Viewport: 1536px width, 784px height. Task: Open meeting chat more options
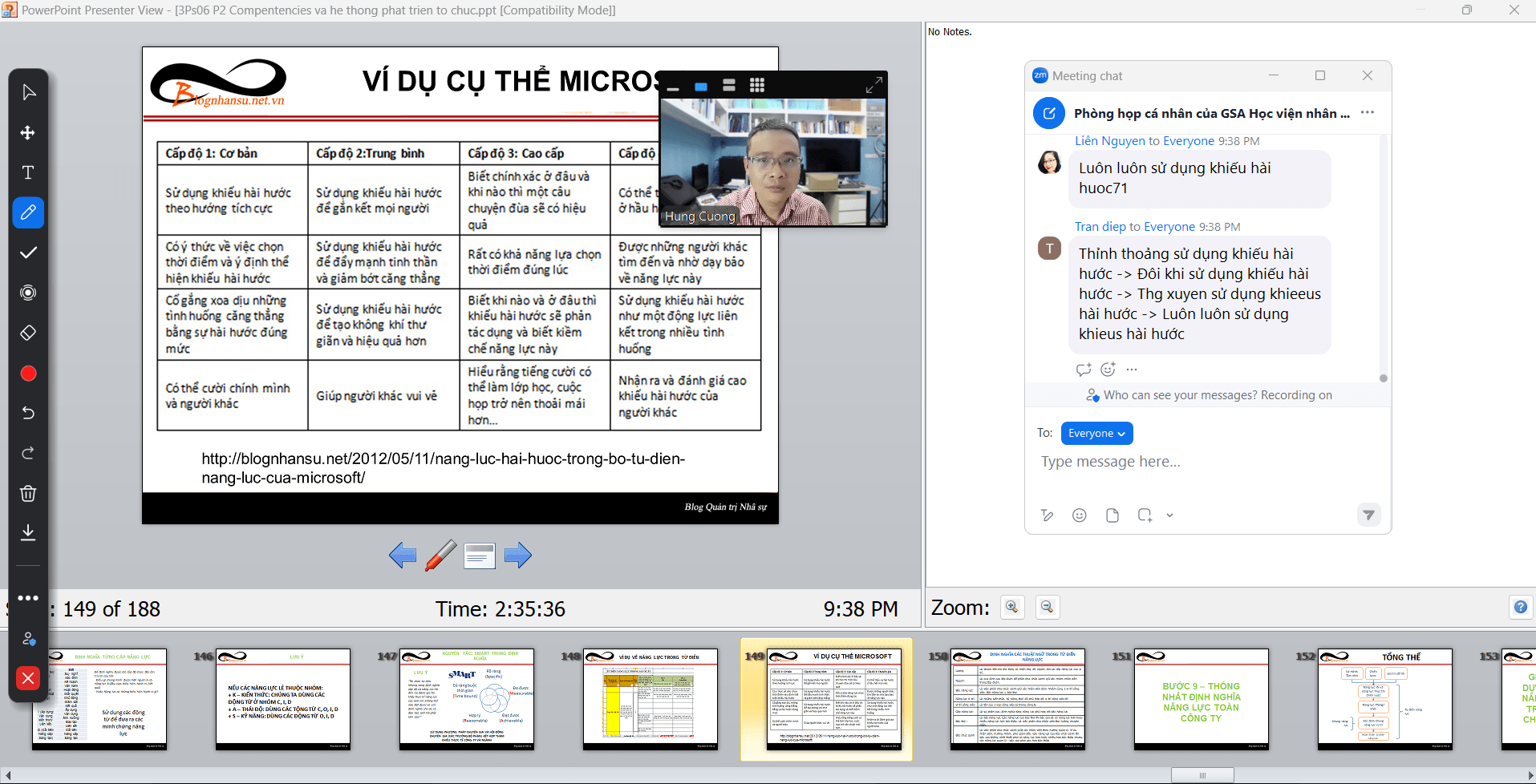pos(1368,113)
